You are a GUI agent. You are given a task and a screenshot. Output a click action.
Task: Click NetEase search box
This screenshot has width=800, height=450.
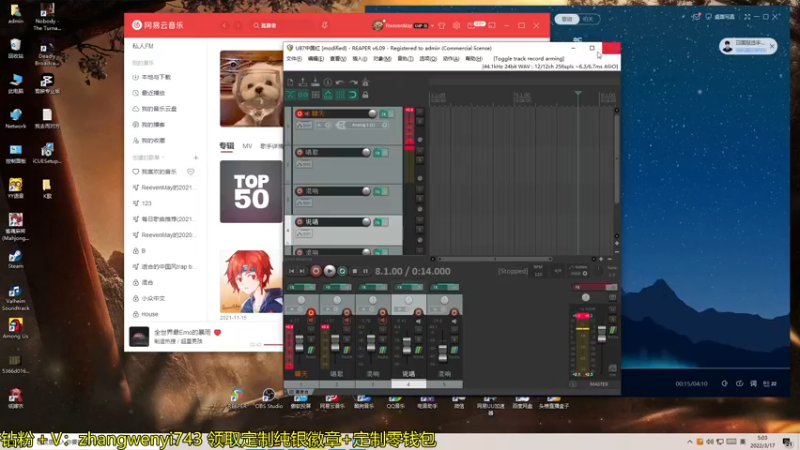pos(282,26)
